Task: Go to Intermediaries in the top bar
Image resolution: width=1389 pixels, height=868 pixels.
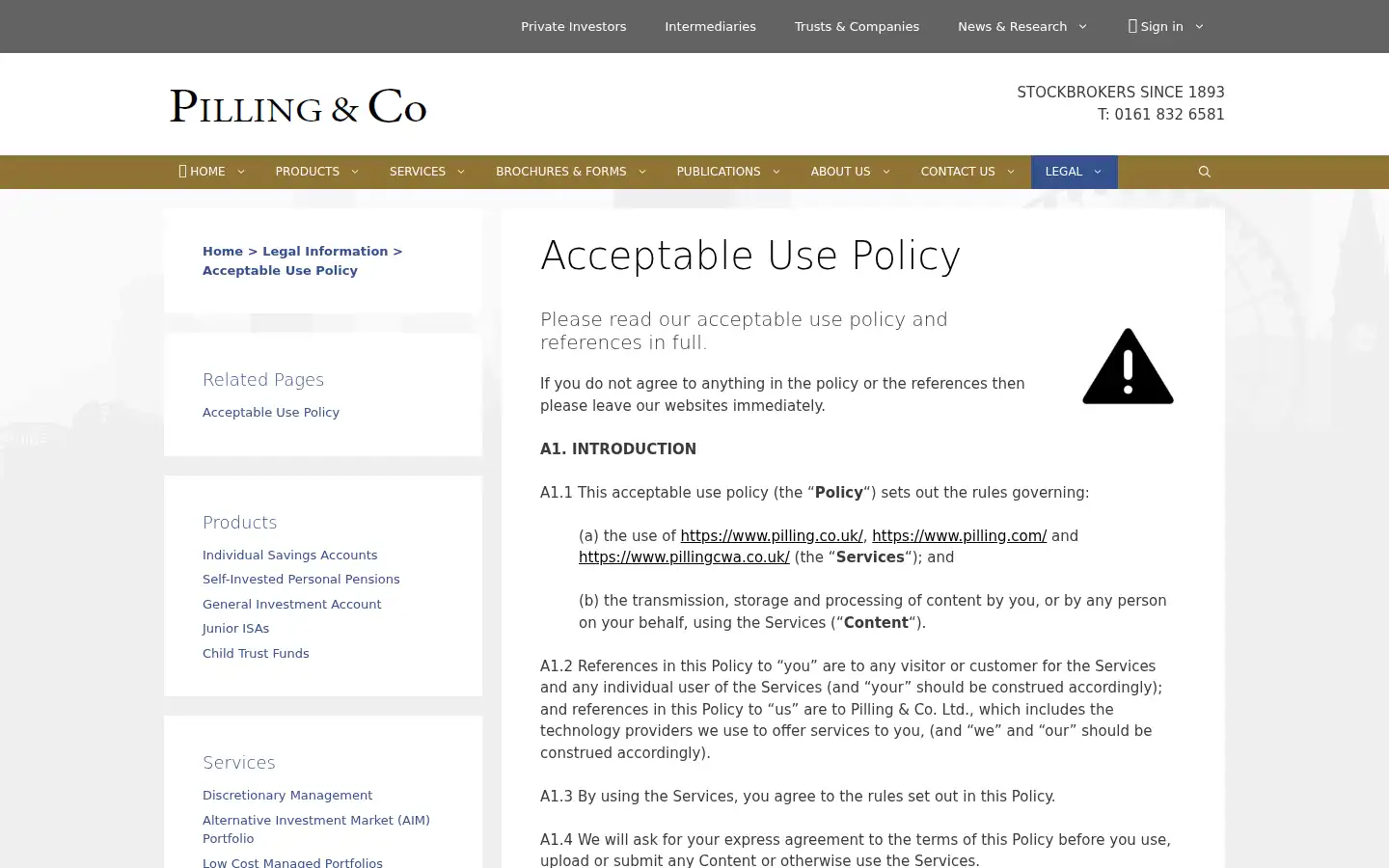Action: pyautogui.click(x=711, y=27)
